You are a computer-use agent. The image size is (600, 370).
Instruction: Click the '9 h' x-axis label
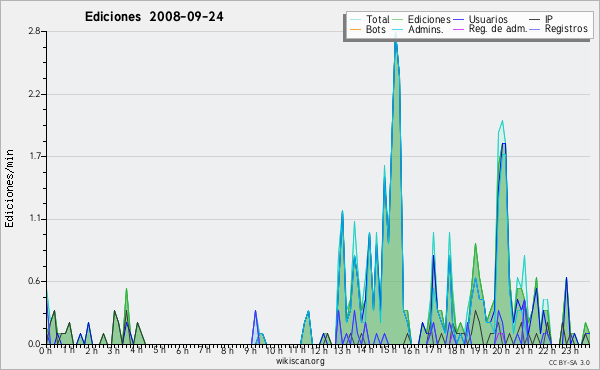250,351
